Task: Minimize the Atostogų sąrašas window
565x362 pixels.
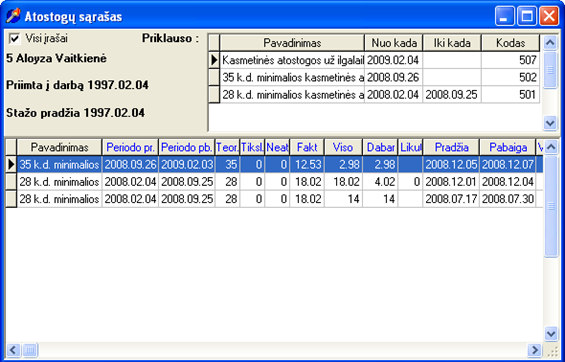Action: (x=504, y=16)
